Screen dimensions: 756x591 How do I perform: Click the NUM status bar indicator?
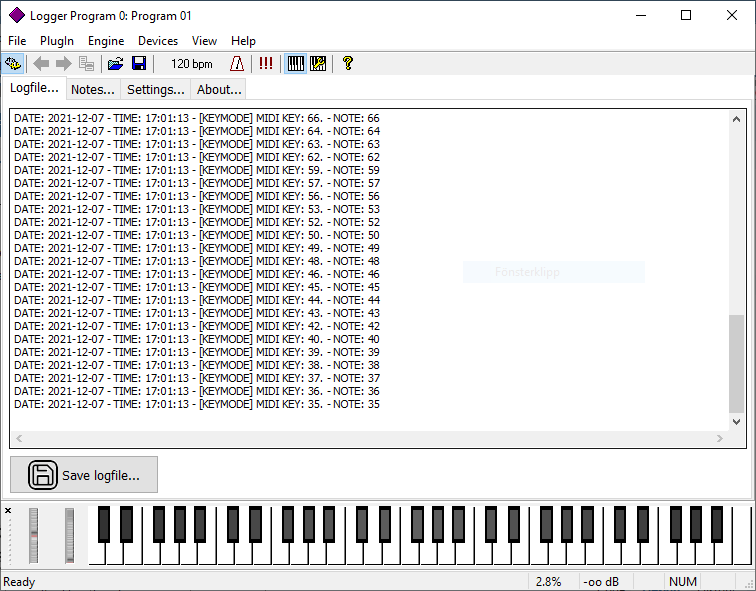pyautogui.click(x=683, y=582)
